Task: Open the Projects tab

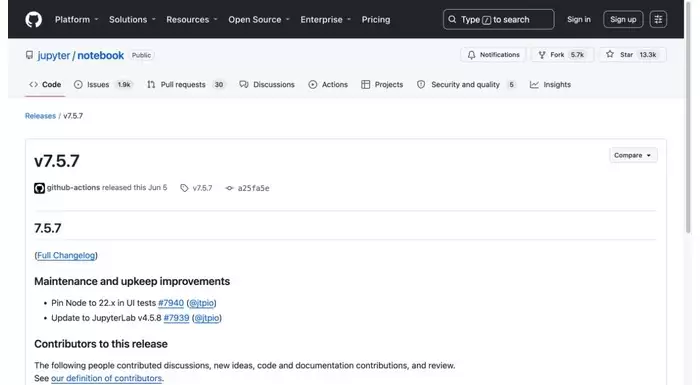Action: point(382,84)
